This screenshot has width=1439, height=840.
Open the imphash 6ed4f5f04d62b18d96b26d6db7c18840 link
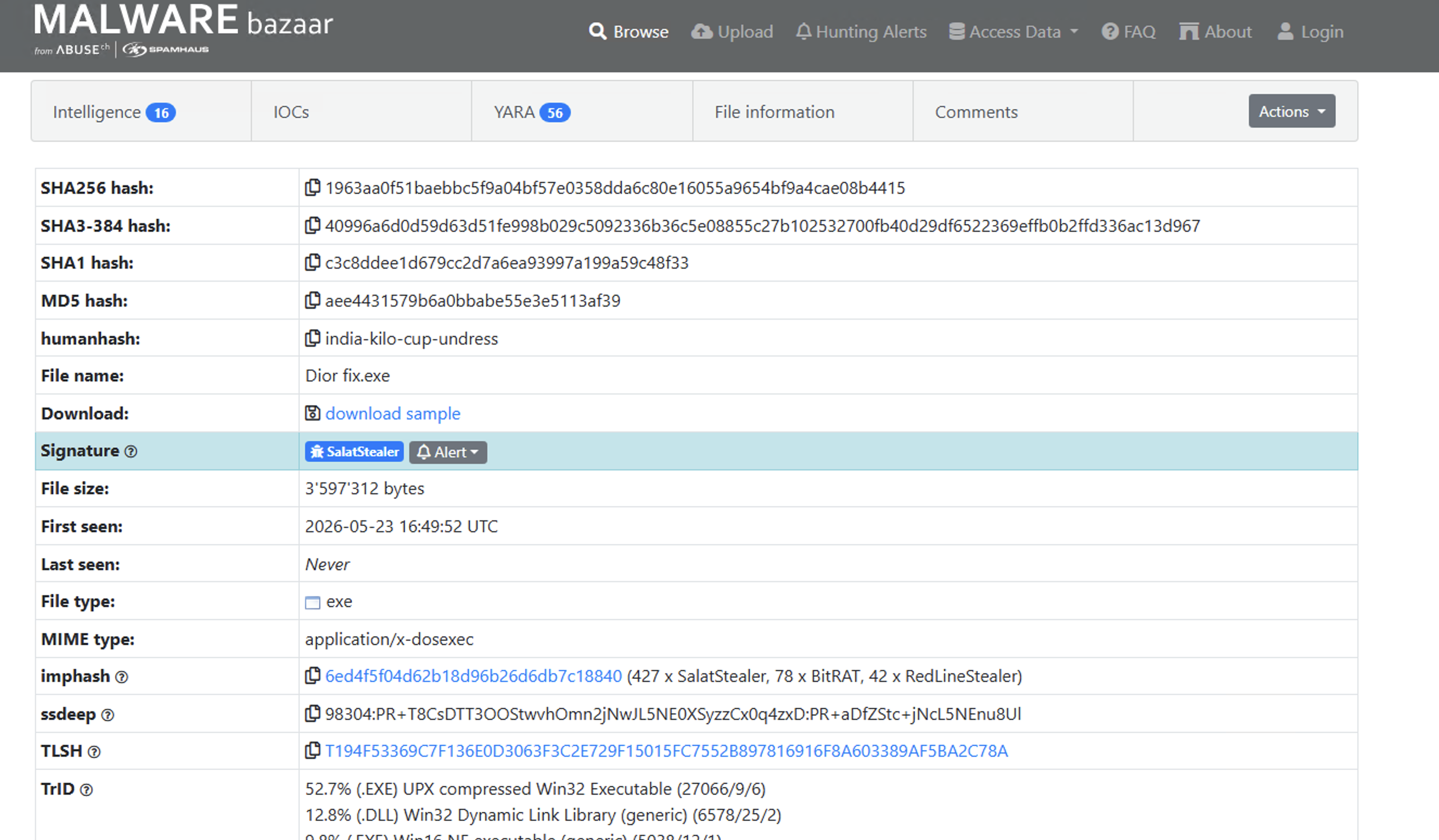[473, 676]
